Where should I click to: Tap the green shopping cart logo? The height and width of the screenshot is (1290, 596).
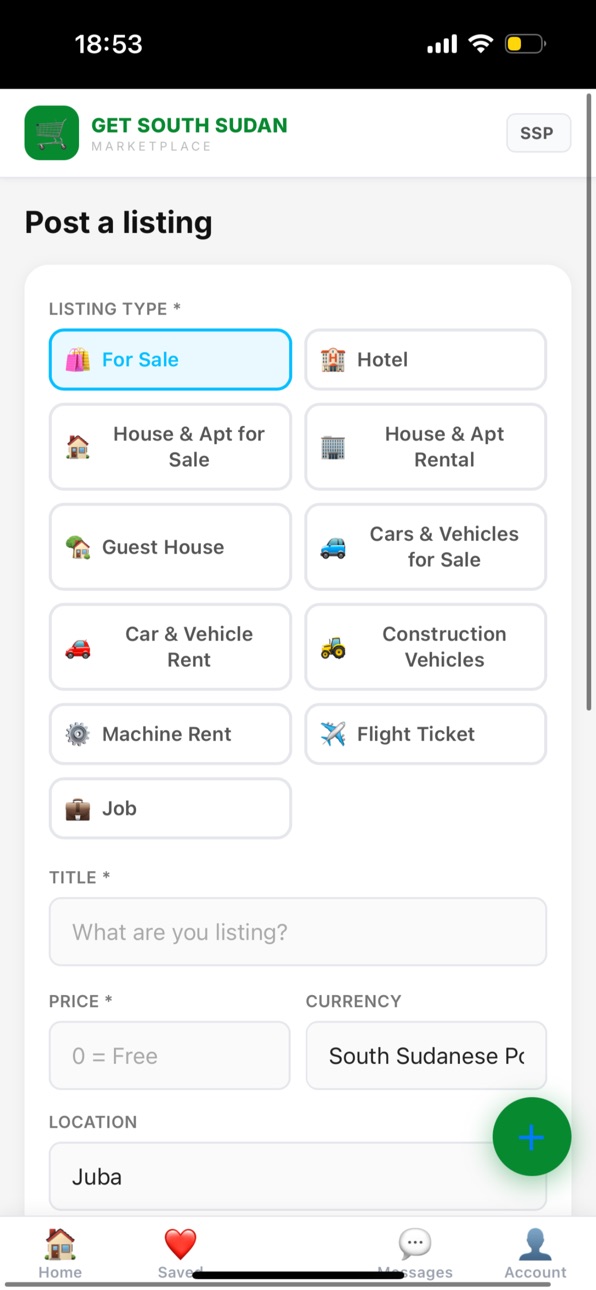(52, 133)
